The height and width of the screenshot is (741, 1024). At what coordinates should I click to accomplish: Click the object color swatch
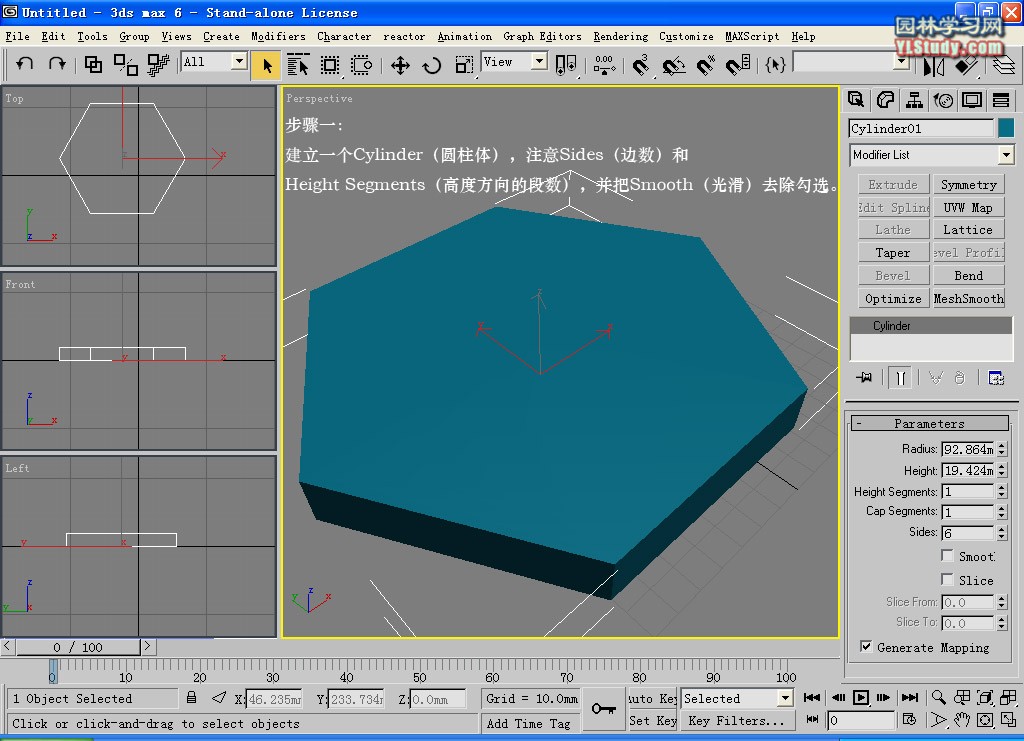tap(1005, 128)
